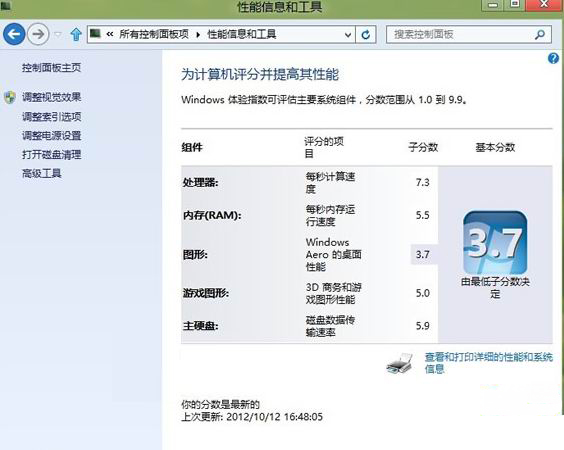This screenshot has width=564, height=450.
Task: Go up one level with Up arrow
Action: pyautogui.click(x=76, y=35)
